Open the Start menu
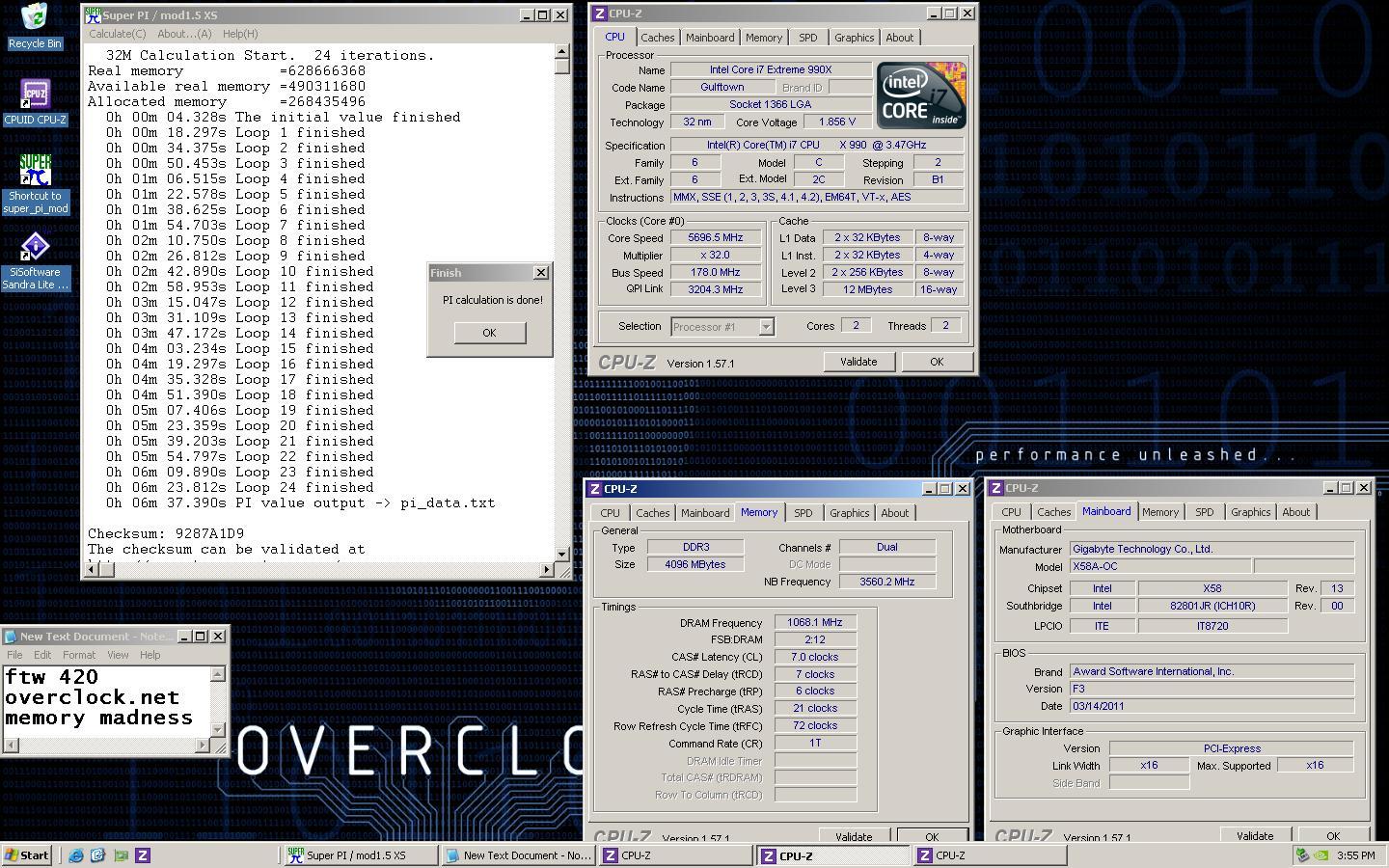The height and width of the screenshot is (868, 1389). pyautogui.click(x=27, y=855)
